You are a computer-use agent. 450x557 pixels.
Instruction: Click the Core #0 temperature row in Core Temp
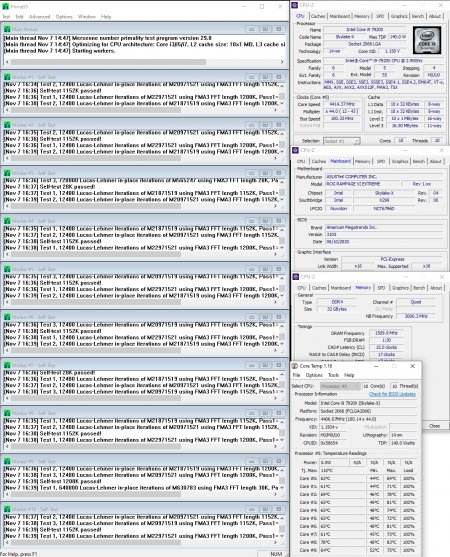357,478
